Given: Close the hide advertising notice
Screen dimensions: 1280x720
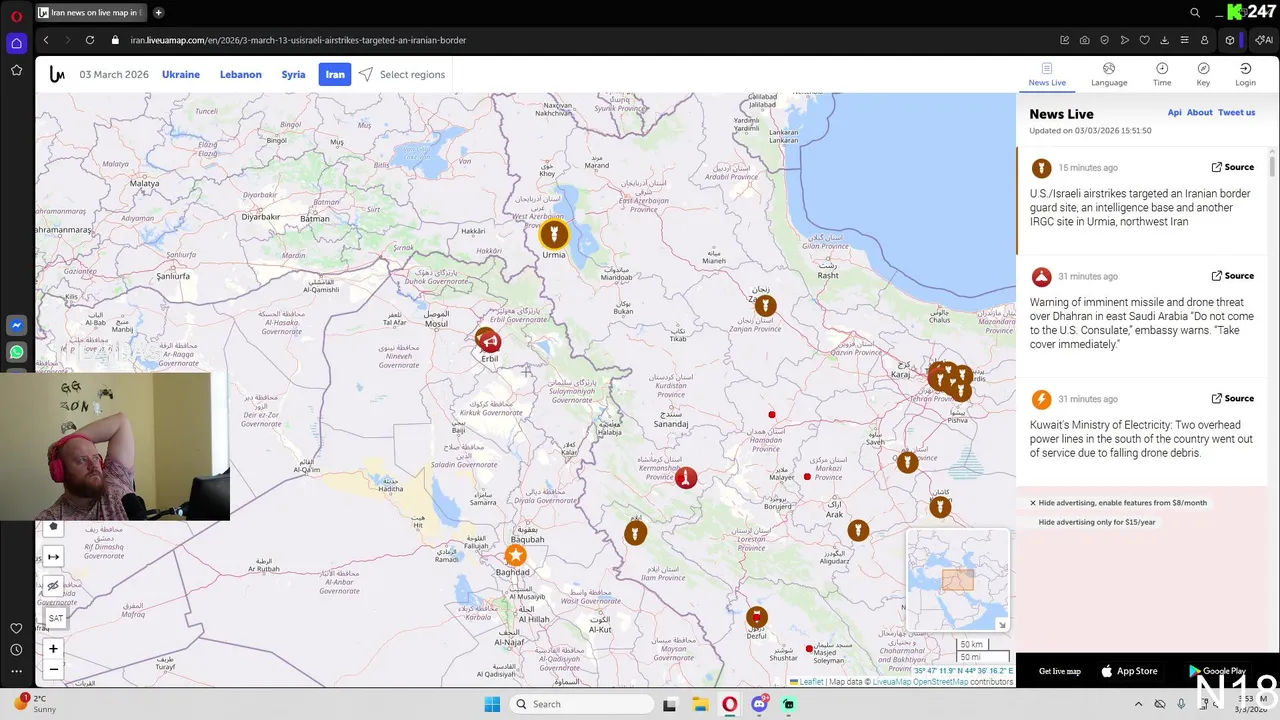Looking at the screenshot, I should (x=1033, y=503).
